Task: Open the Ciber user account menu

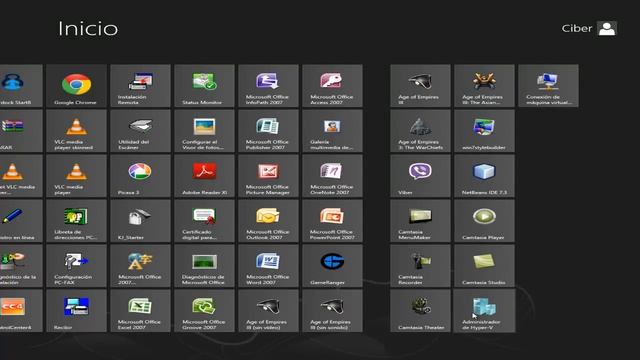Action: pos(589,29)
